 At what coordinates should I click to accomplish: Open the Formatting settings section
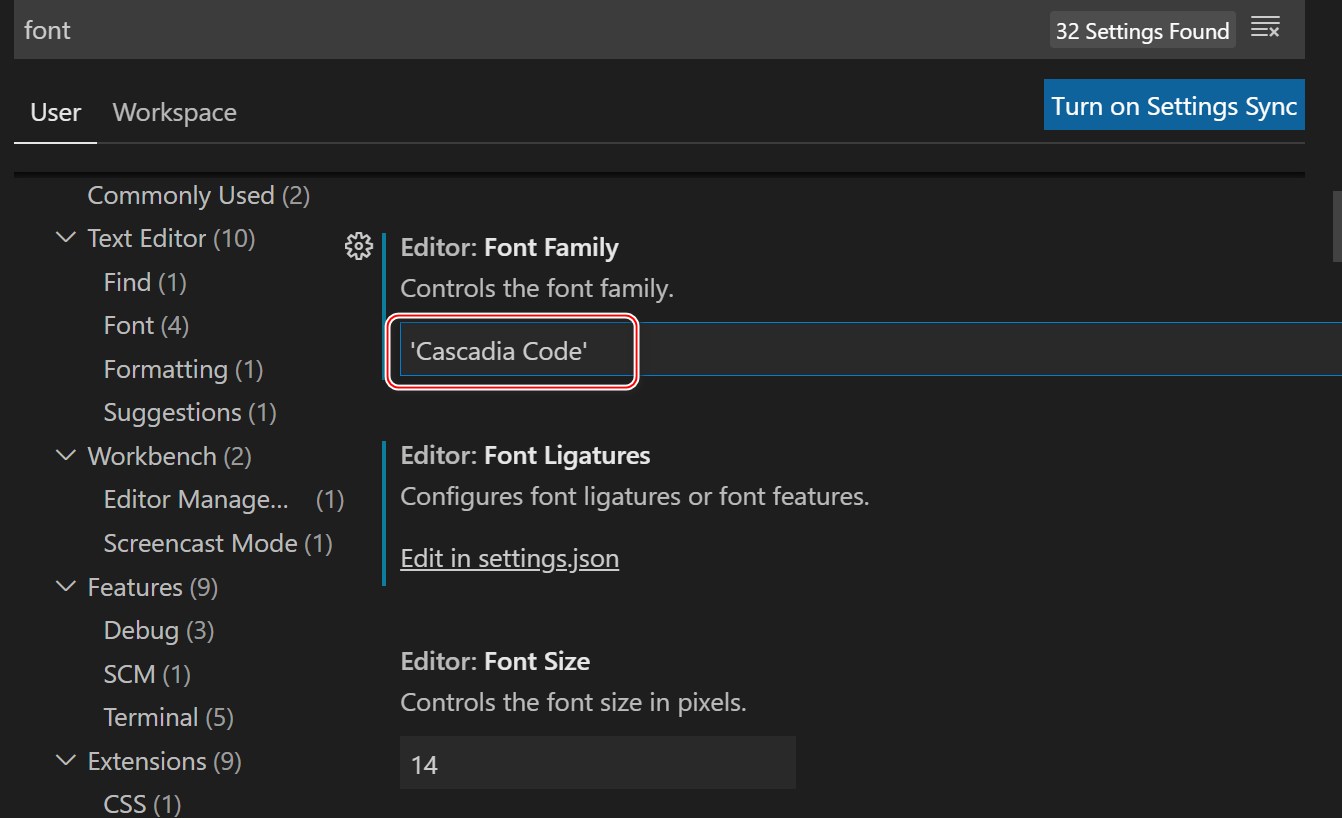[x=183, y=369]
